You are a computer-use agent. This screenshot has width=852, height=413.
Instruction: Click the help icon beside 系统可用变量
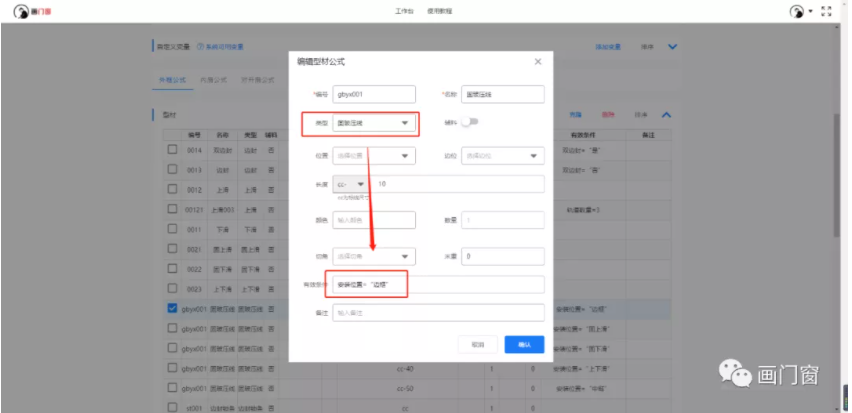pyautogui.click(x=200, y=47)
